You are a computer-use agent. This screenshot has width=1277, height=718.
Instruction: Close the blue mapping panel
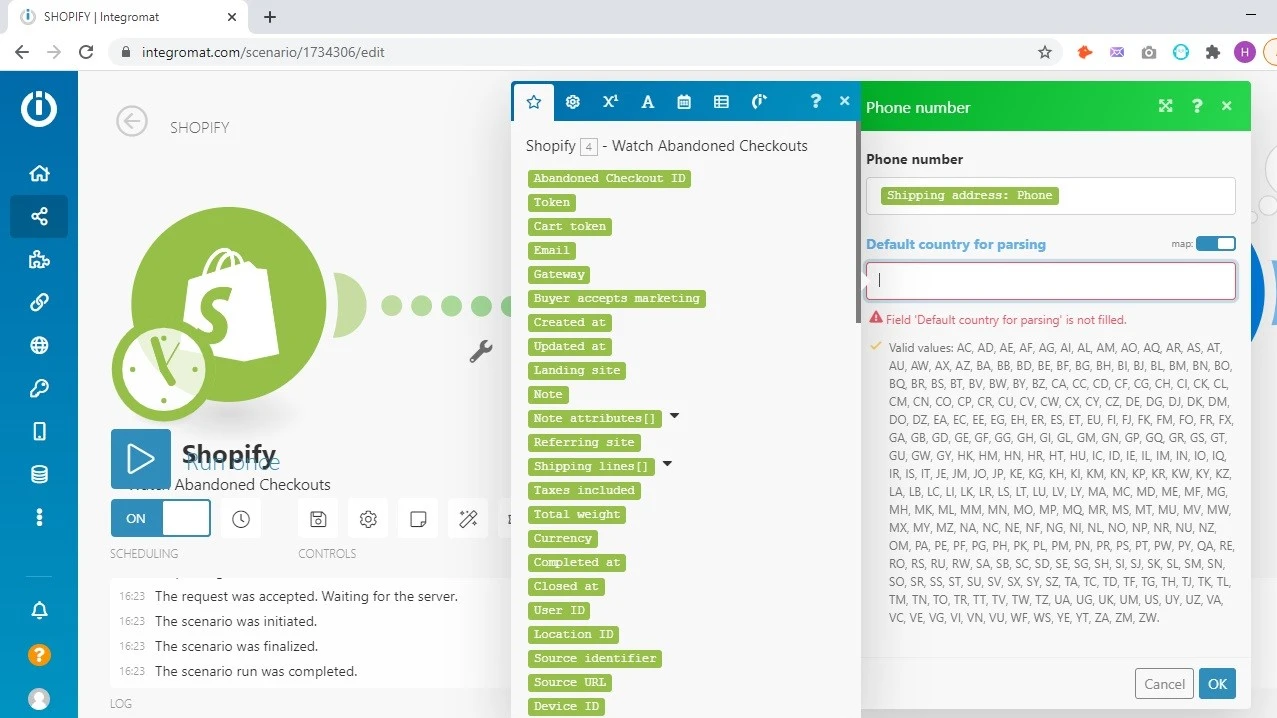click(x=844, y=101)
